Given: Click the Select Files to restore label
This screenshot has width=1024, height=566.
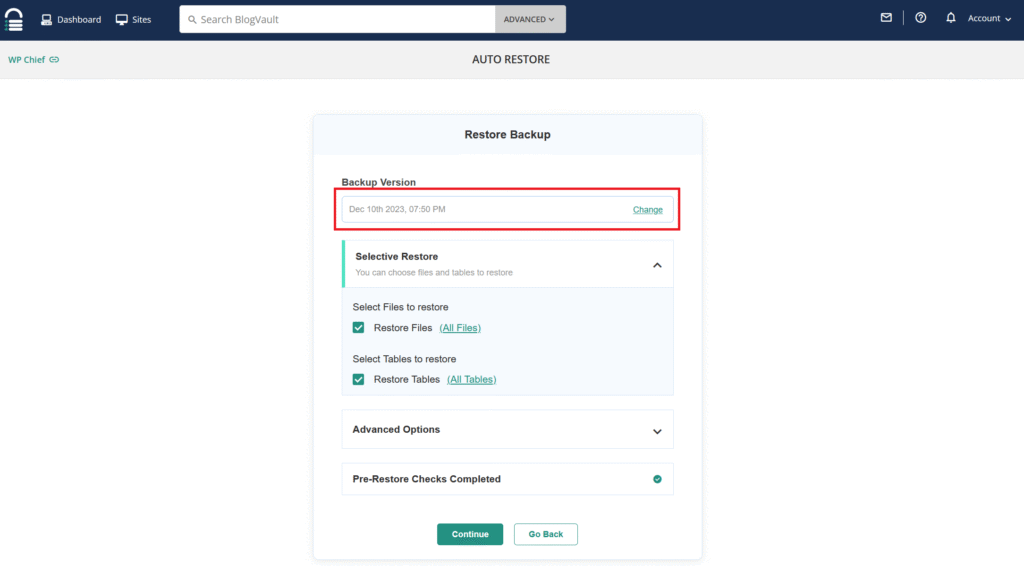Looking at the screenshot, I should point(400,307).
